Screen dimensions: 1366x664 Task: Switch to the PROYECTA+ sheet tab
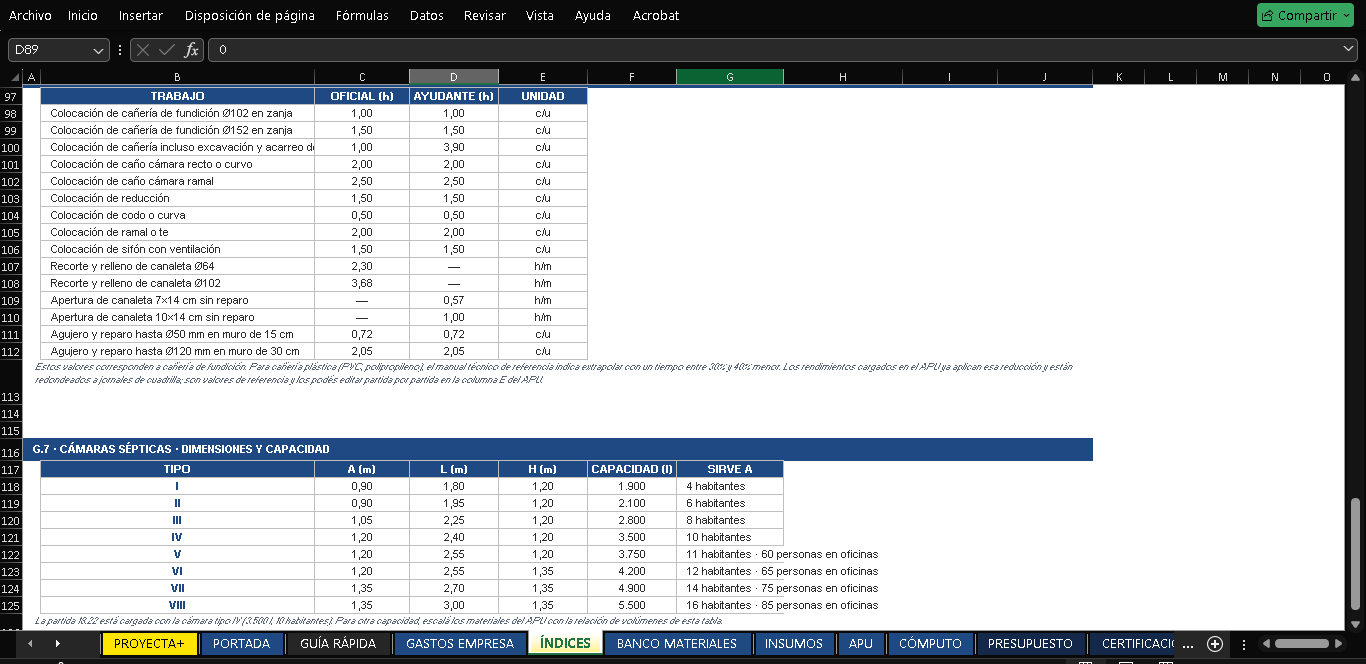[149, 644]
